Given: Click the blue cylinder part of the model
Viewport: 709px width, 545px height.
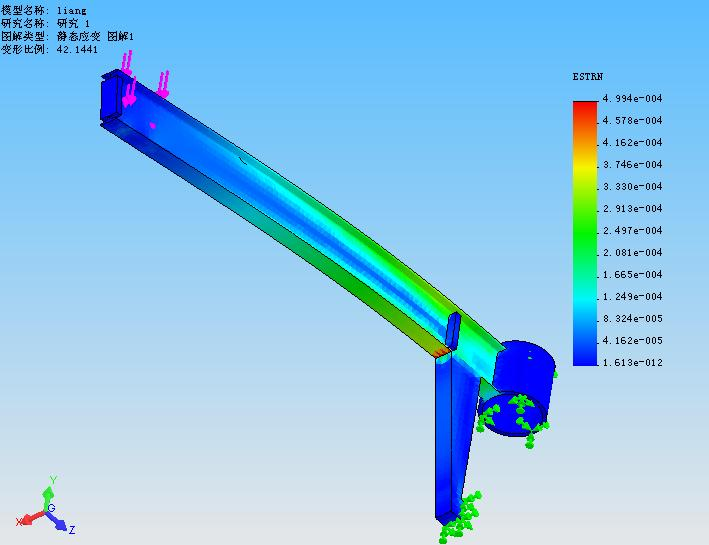Looking at the screenshot, I should coord(525,375).
